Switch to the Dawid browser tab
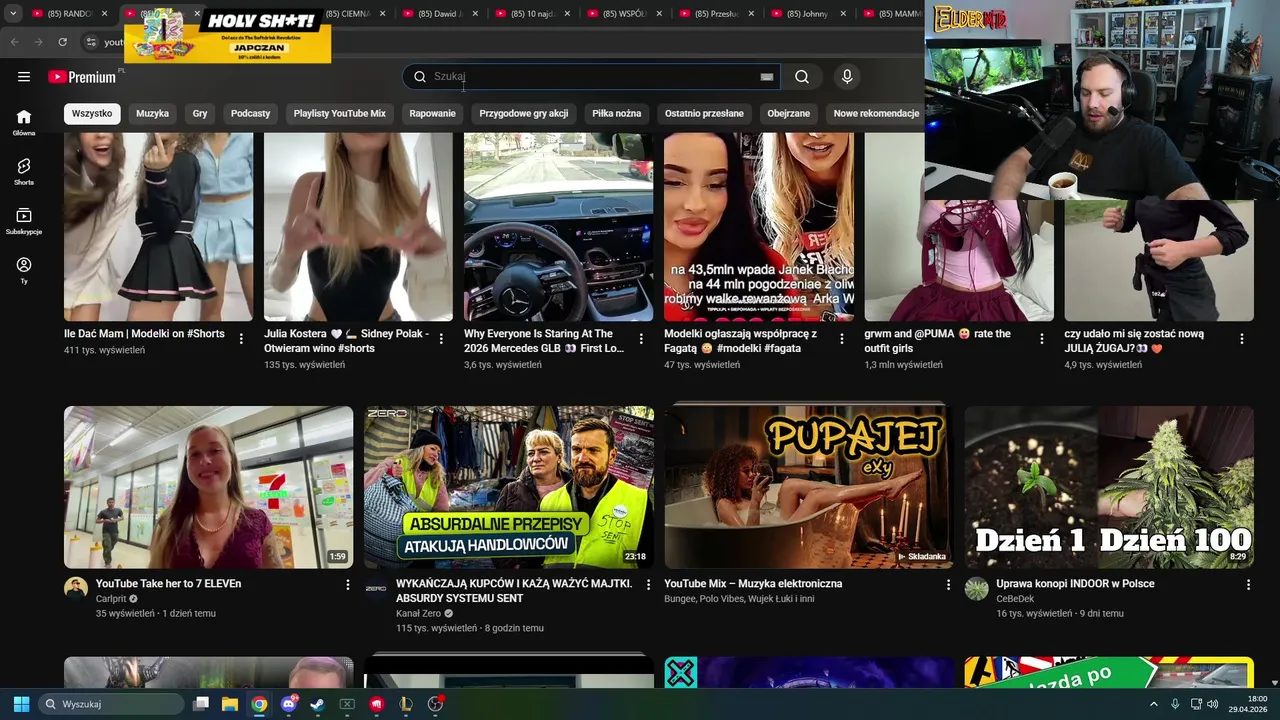Image resolution: width=1280 pixels, height=720 pixels. 440,14
